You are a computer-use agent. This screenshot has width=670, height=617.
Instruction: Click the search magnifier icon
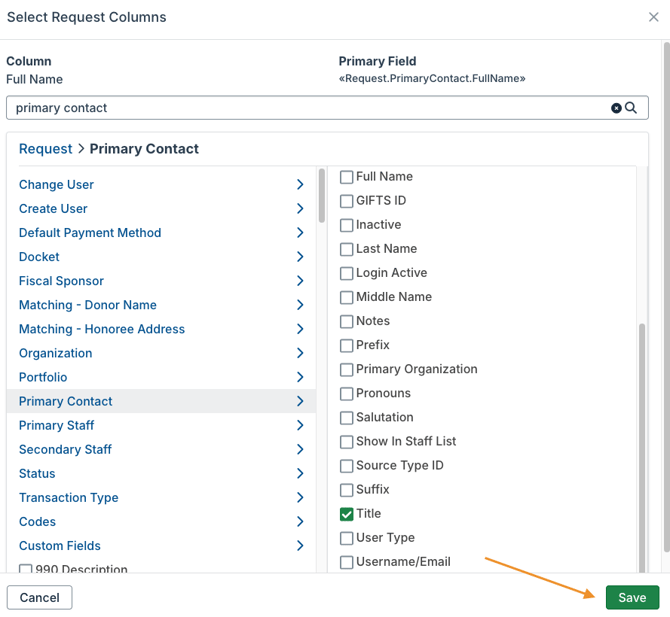click(x=631, y=108)
